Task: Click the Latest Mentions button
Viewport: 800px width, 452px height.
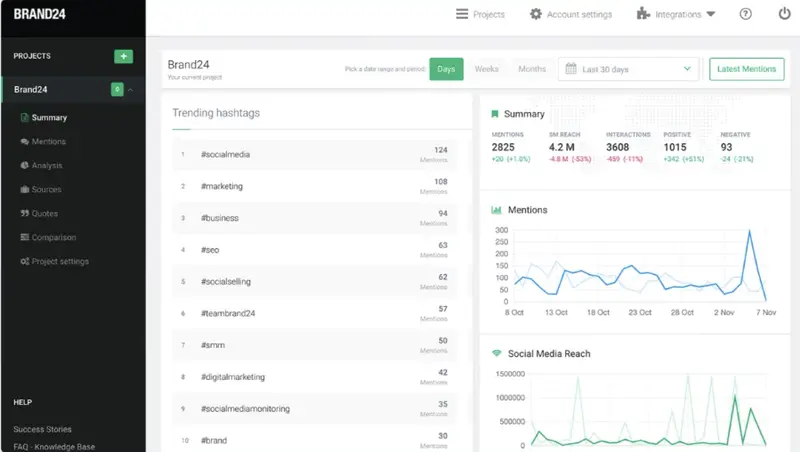Action: [x=746, y=69]
